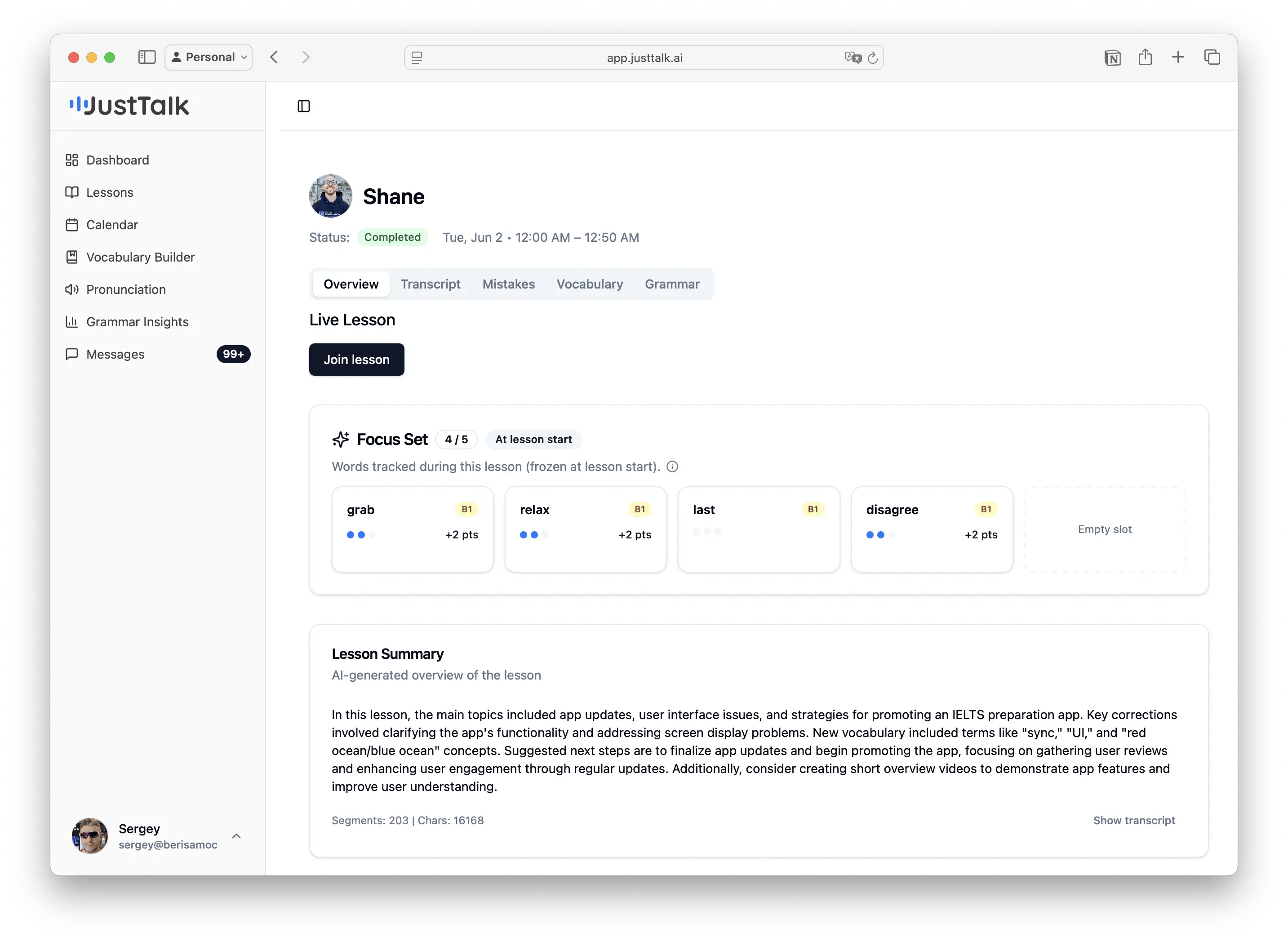Image resolution: width=1288 pixels, height=942 pixels.
Task: Click the lesson date 'Tue, Jun 2' text
Action: coord(473,237)
